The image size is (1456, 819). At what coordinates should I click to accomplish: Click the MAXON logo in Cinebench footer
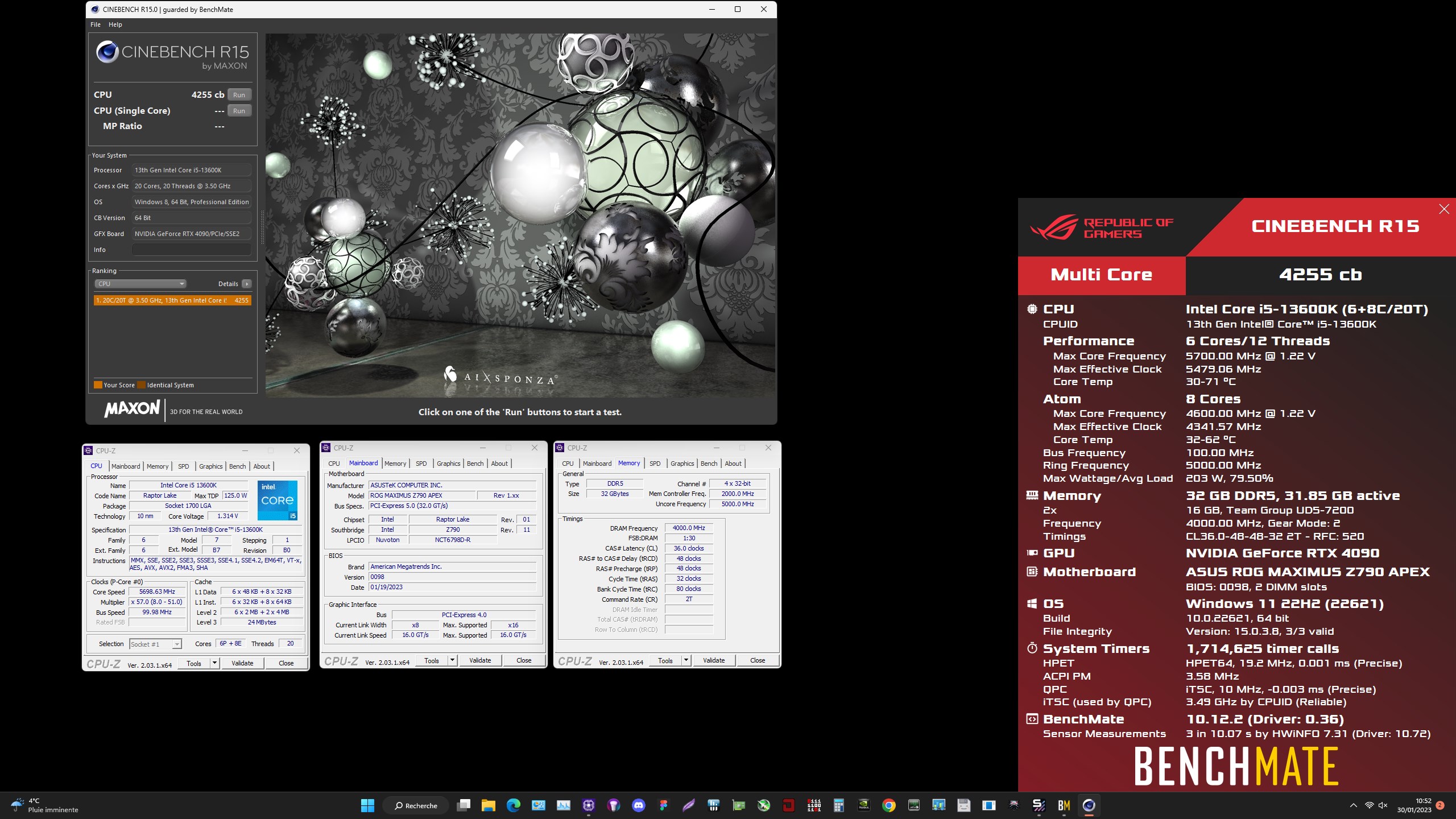(x=132, y=408)
